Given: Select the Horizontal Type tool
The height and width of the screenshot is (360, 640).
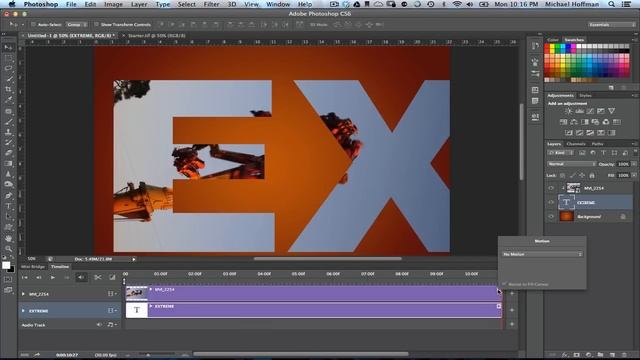Looking at the screenshot, I should (x=8, y=206).
